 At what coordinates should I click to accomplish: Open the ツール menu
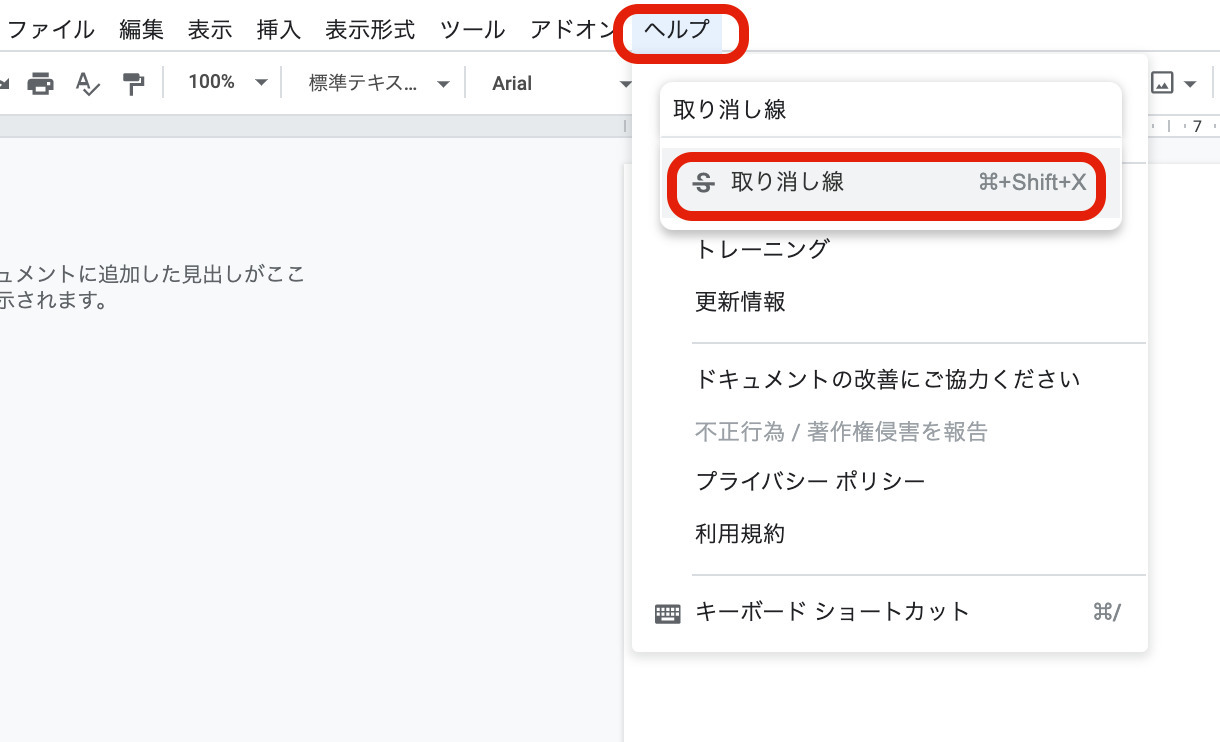tap(473, 30)
